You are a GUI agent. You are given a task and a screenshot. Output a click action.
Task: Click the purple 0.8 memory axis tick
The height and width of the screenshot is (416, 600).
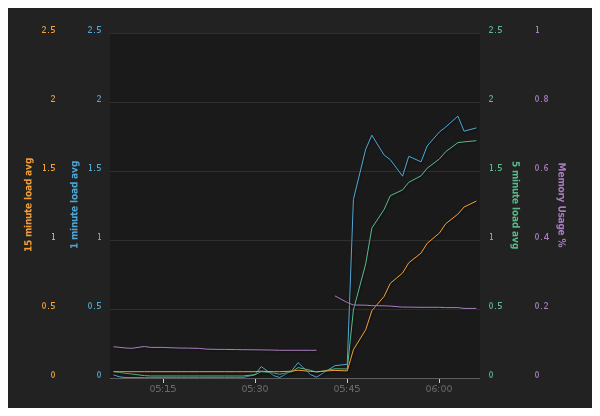tap(541, 99)
